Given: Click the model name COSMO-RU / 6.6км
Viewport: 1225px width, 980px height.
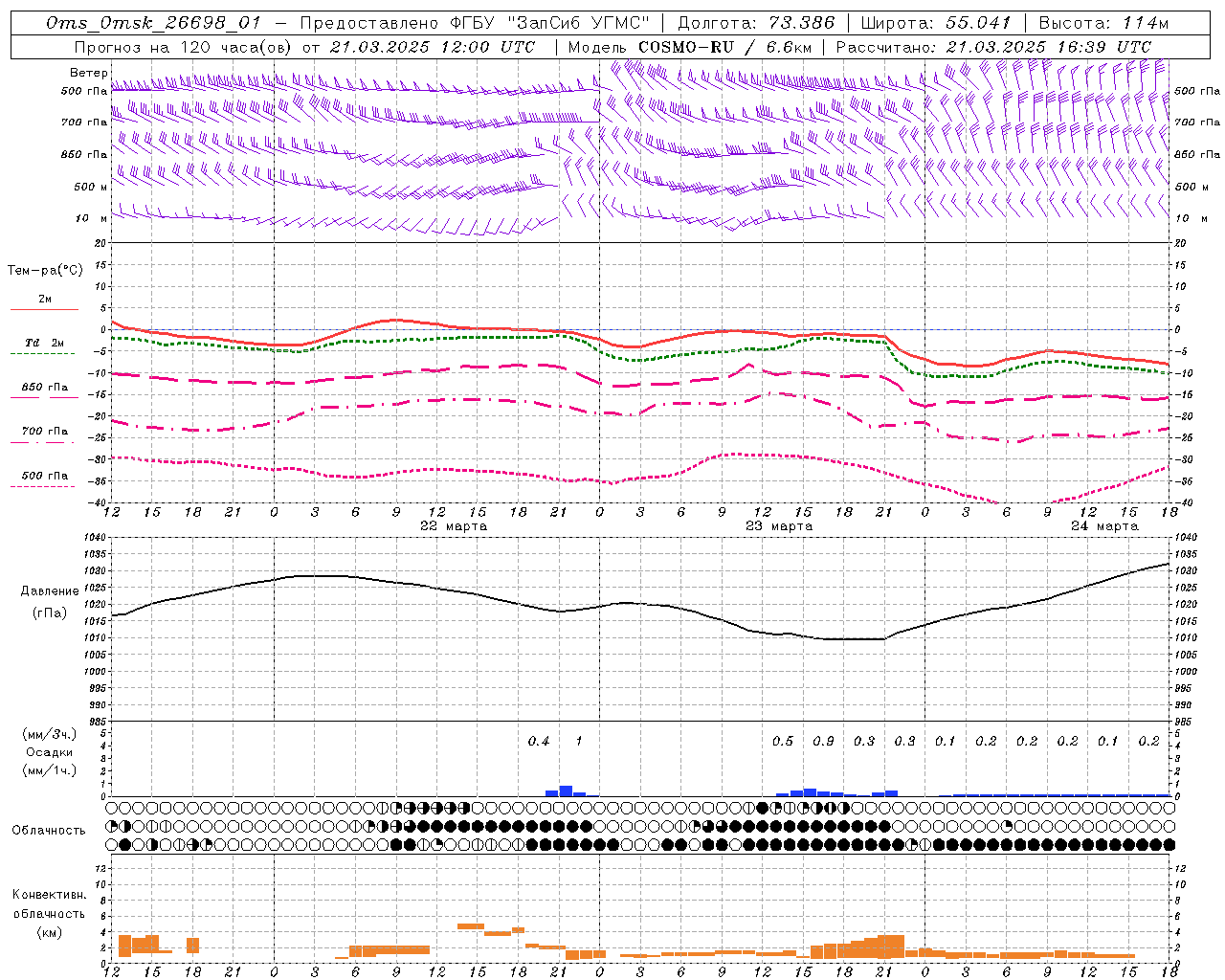Looking at the screenshot, I should 724,47.
